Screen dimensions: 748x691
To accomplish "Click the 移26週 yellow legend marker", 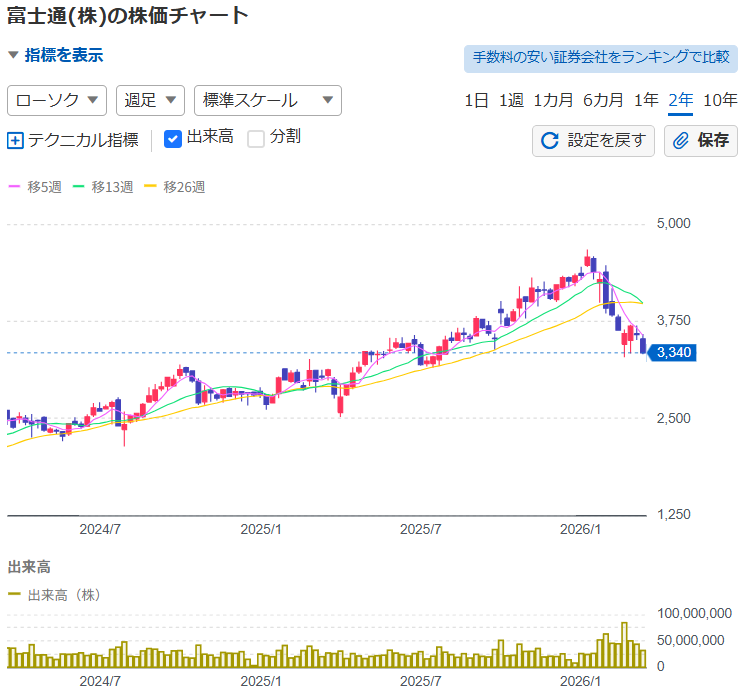I will (x=151, y=186).
